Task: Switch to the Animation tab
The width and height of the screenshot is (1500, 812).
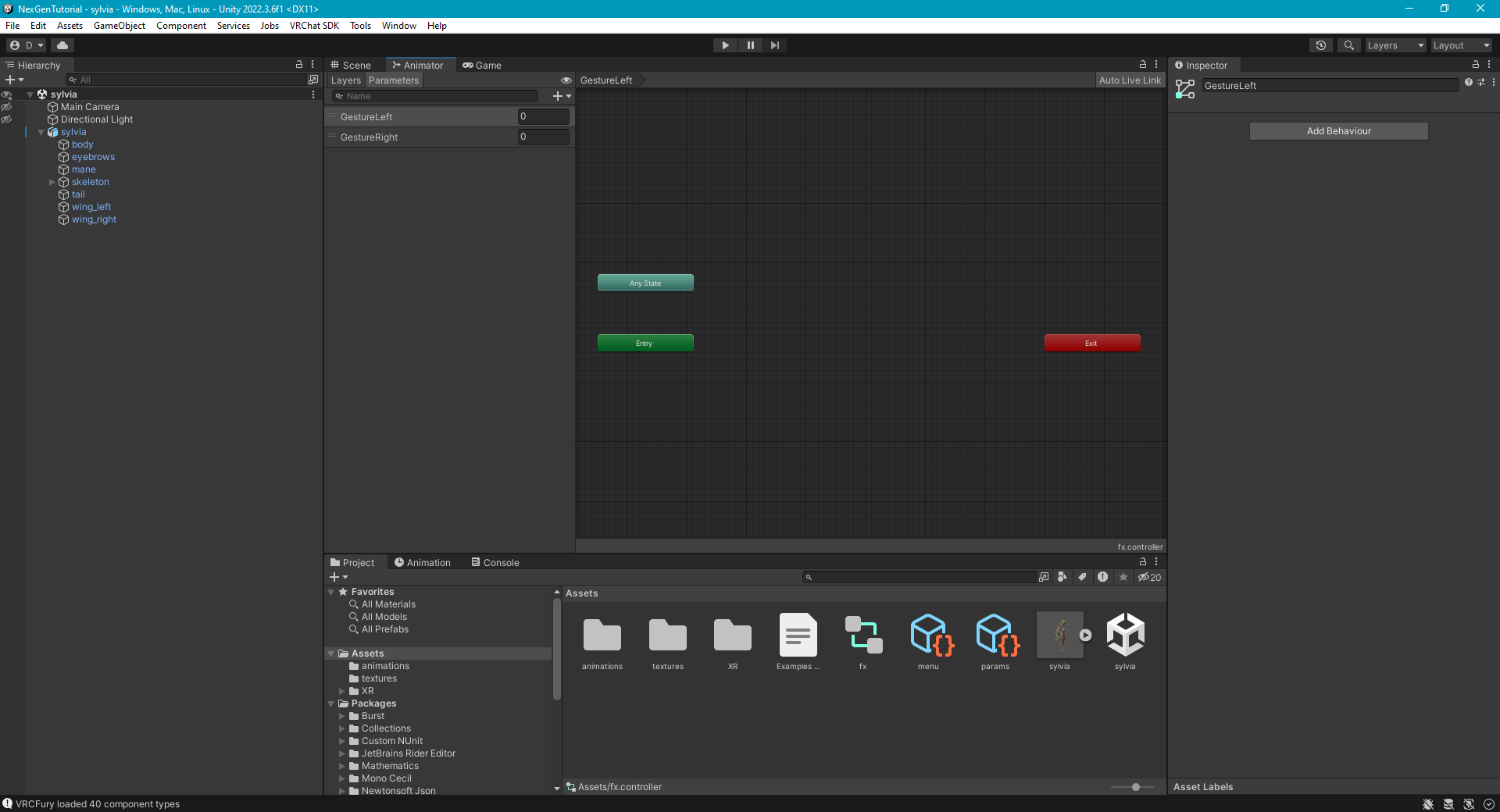Action: (x=422, y=562)
